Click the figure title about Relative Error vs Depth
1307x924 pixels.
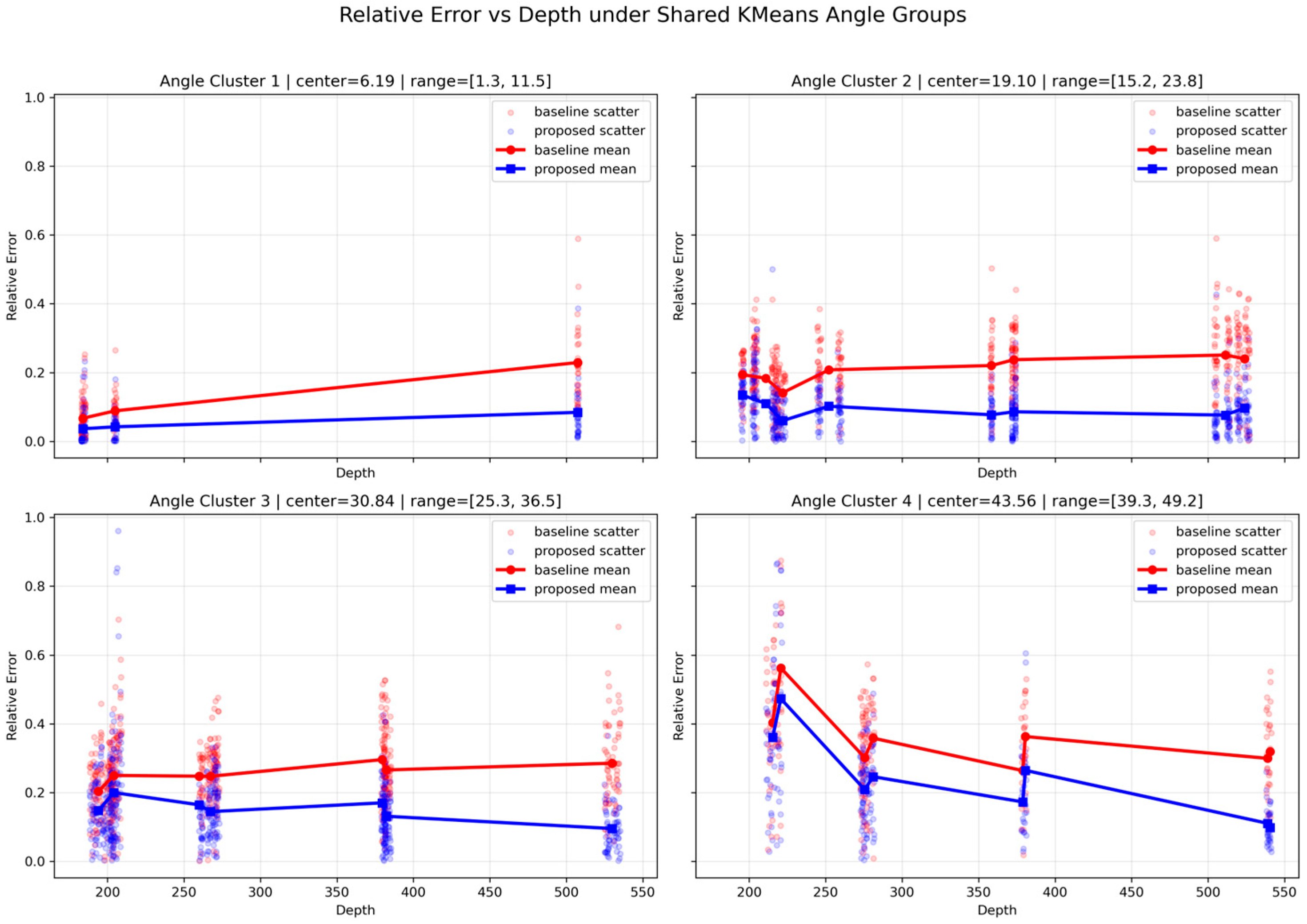coord(652,16)
